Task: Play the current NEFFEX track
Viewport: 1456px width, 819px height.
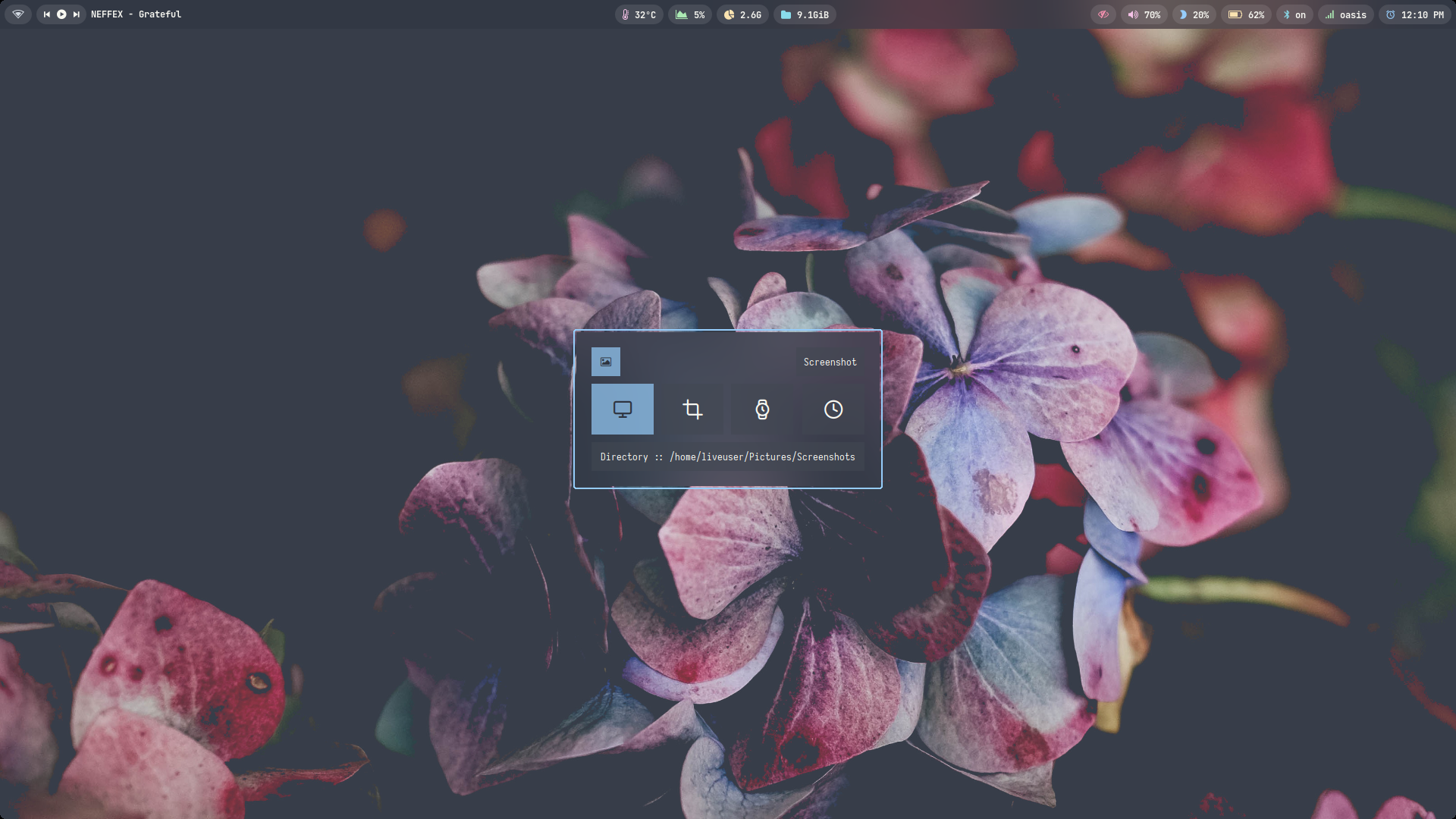Action: pos(61,14)
